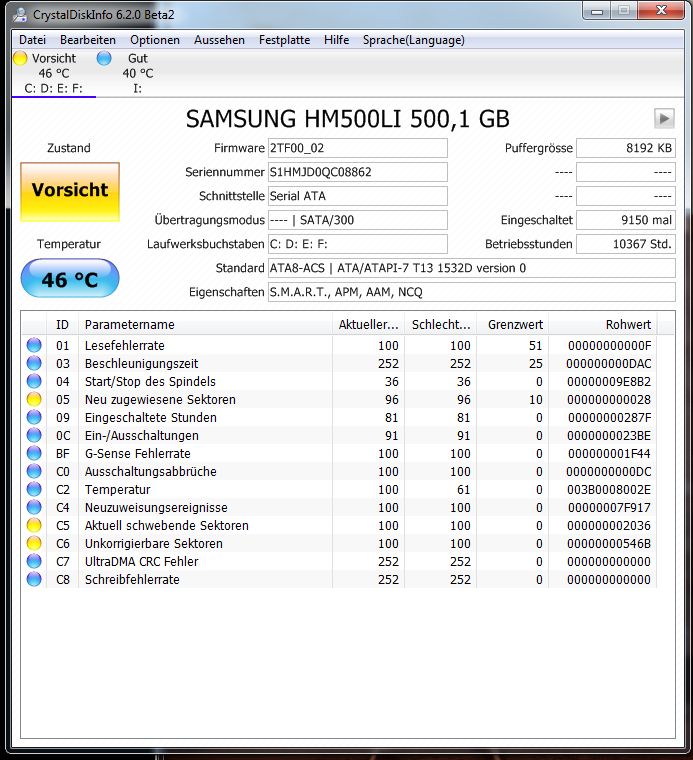Open the Bearbeiten menu
693x760 pixels.
tap(88, 40)
